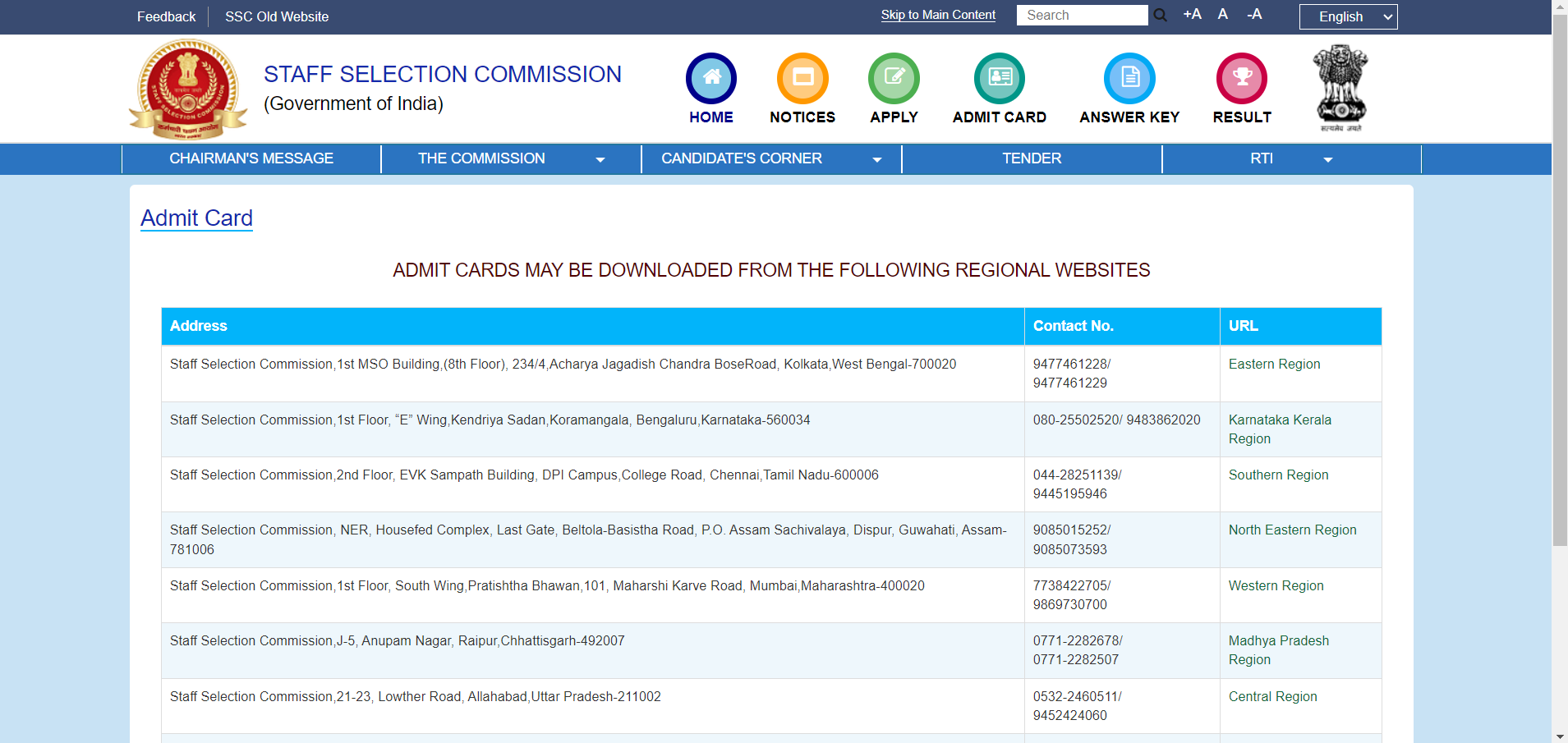Click the search magnifier icon
This screenshot has width=1568, height=743.
coord(1160,15)
